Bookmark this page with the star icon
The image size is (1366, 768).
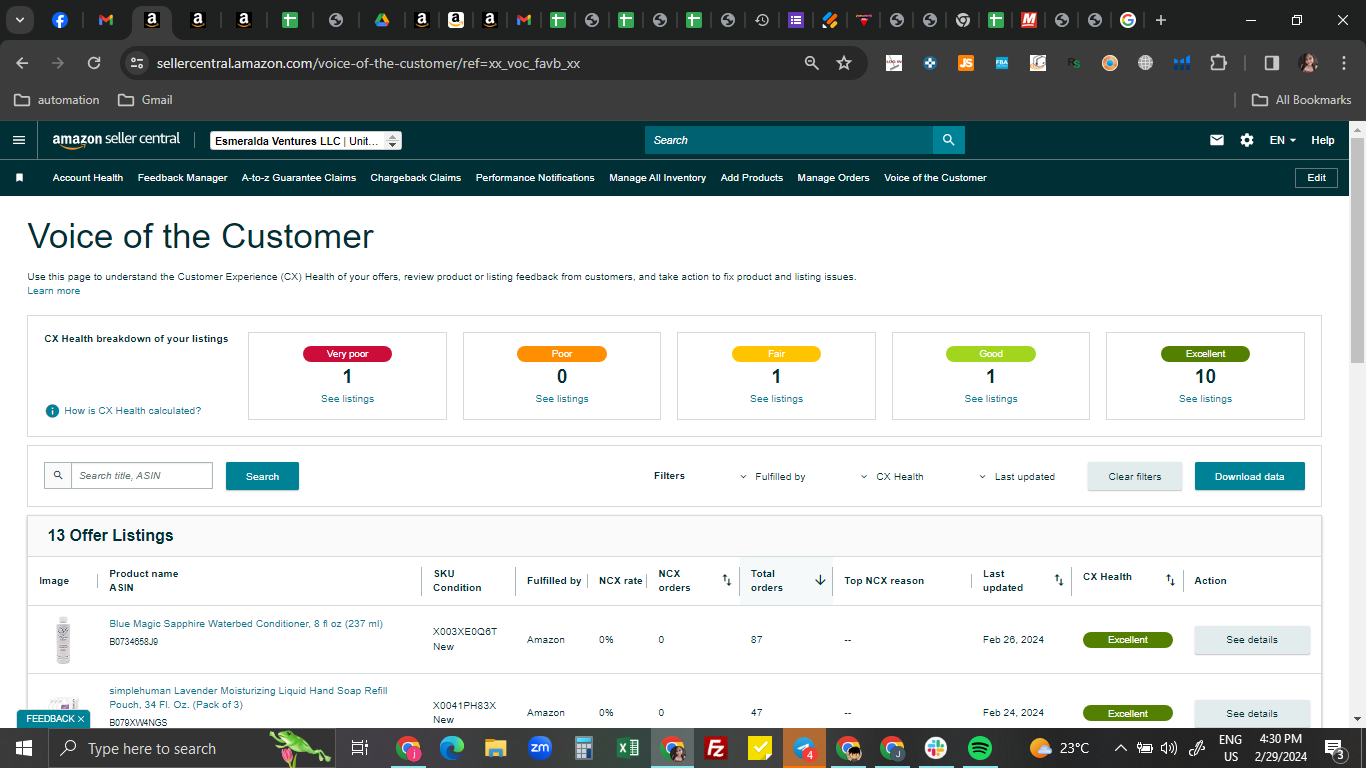click(x=844, y=63)
